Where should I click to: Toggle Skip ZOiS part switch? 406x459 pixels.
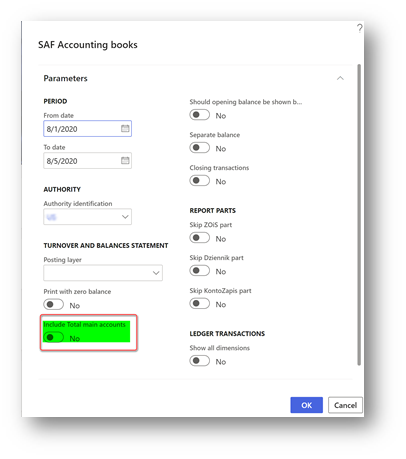pyautogui.click(x=200, y=238)
